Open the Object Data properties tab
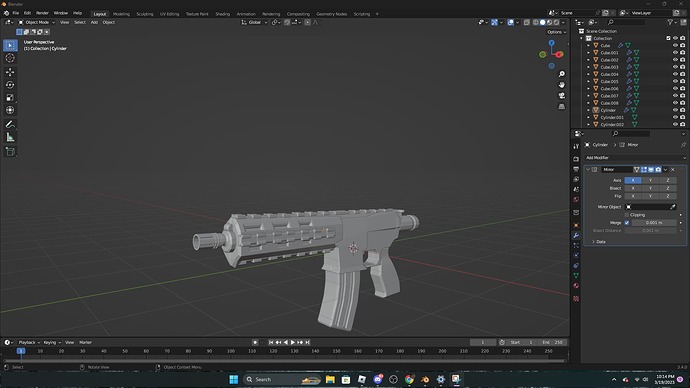Image resolution: width=690 pixels, height=388 pixels. 576,275
